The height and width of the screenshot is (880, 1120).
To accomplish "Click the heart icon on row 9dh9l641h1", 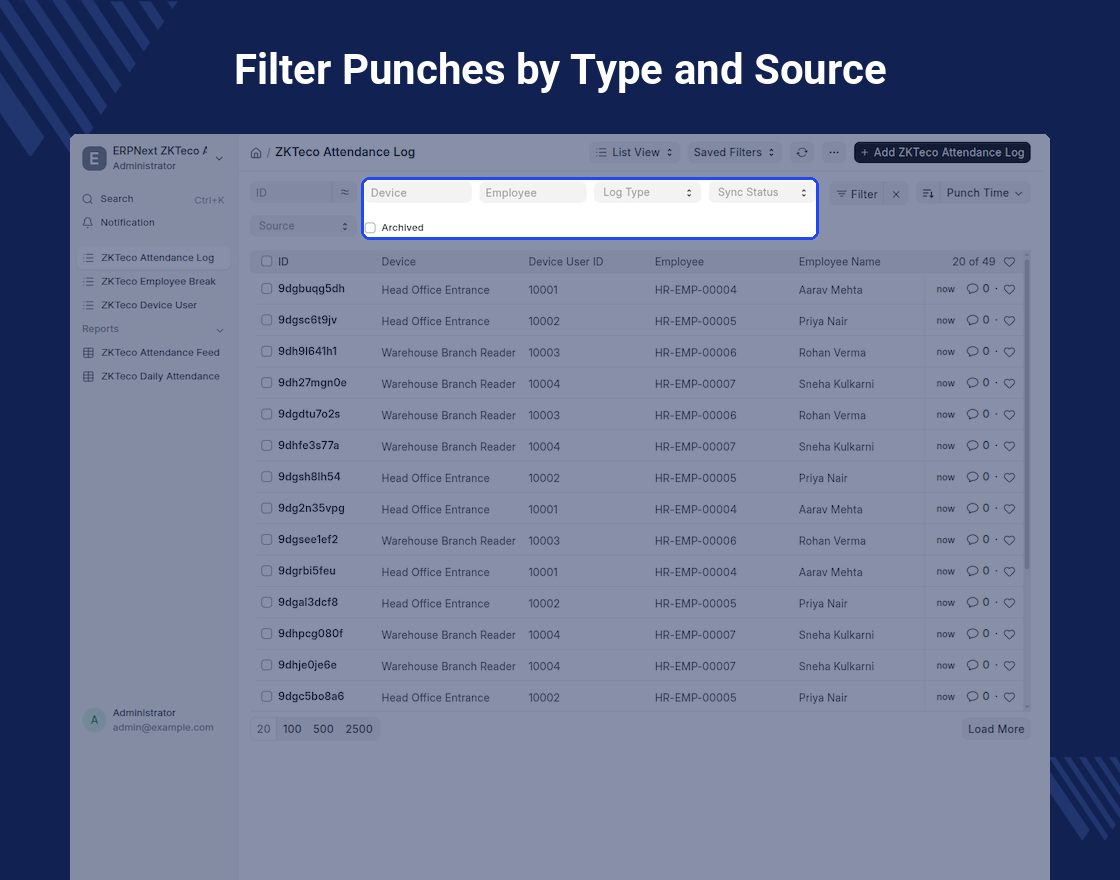I will click(1009, 352).
